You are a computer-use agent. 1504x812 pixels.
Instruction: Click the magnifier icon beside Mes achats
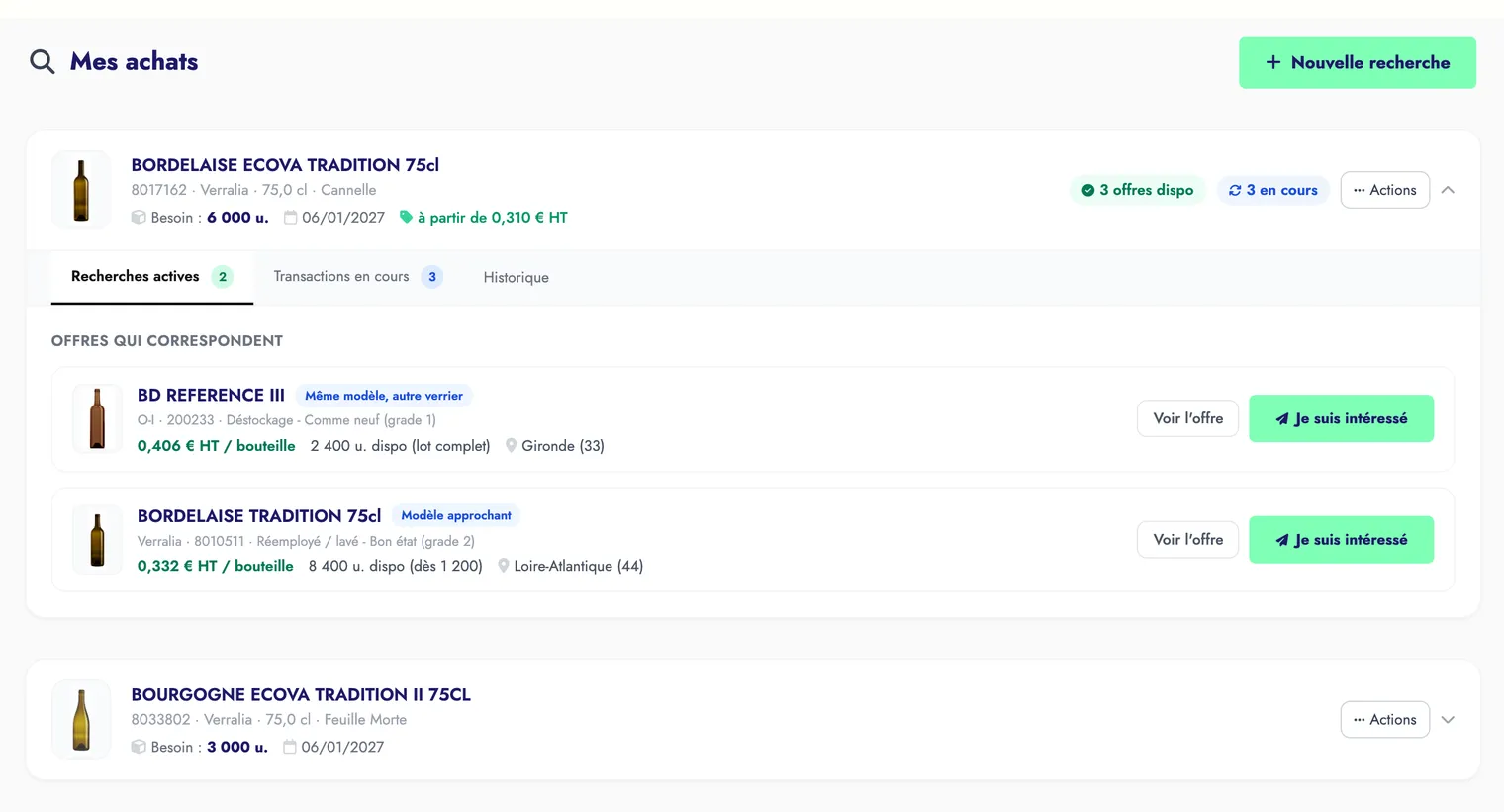click(42, 62)
